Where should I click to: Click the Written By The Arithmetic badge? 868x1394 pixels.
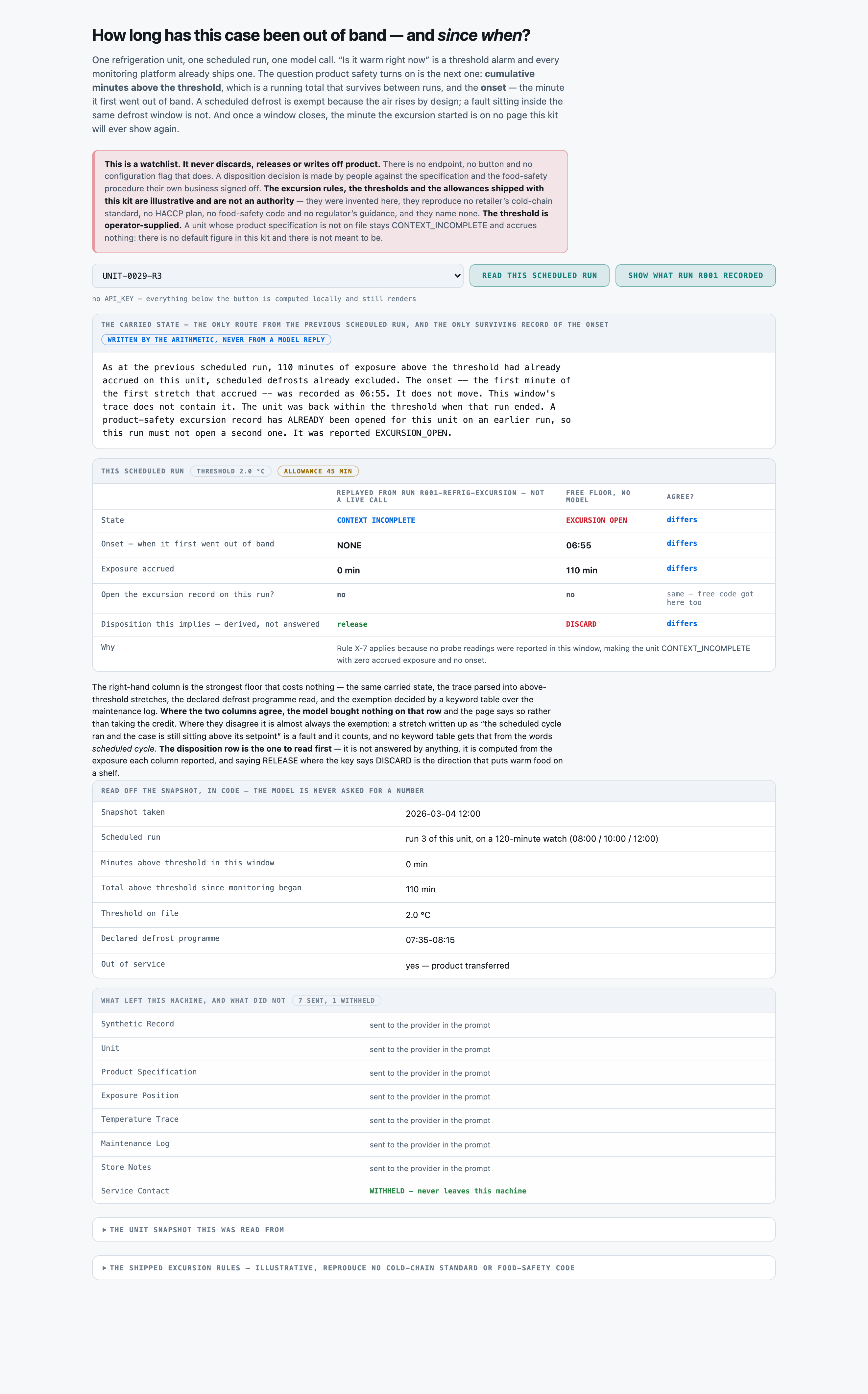click(216, 340)
